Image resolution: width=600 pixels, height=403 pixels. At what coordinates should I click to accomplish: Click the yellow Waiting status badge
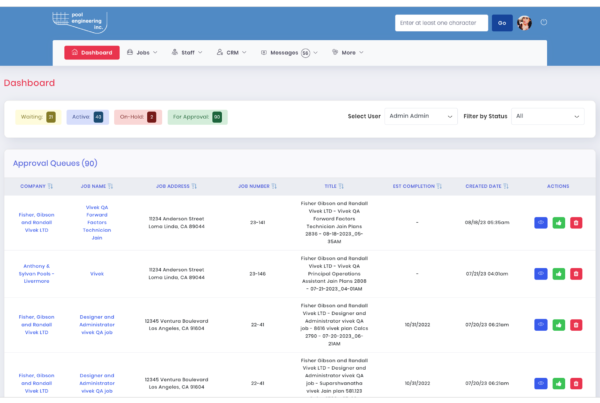pyautogui.click(x=38, y=117)
